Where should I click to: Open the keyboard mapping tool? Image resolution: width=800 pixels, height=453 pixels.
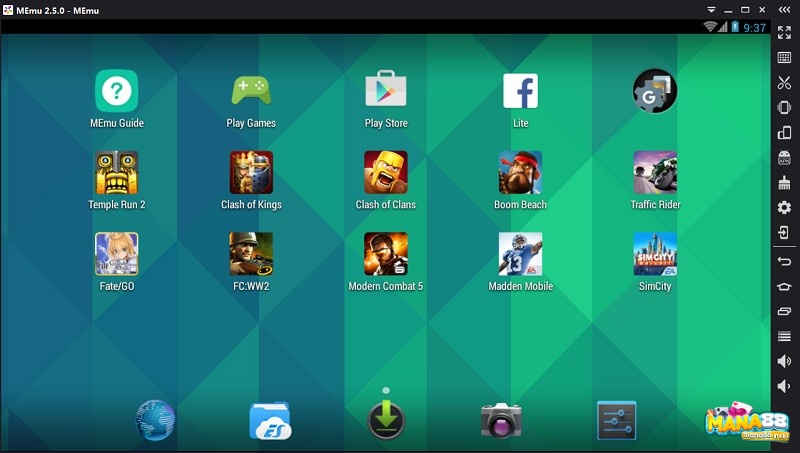click(x=784, y=58)
